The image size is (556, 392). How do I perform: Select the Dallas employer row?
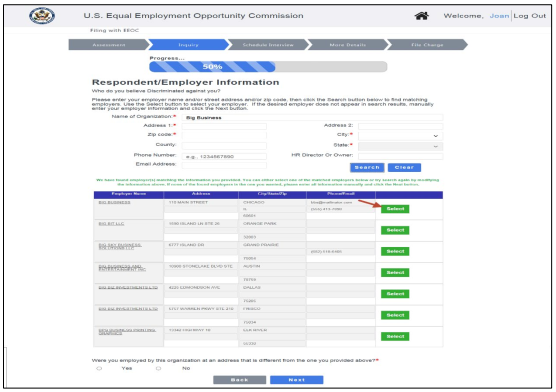[395, 294]
